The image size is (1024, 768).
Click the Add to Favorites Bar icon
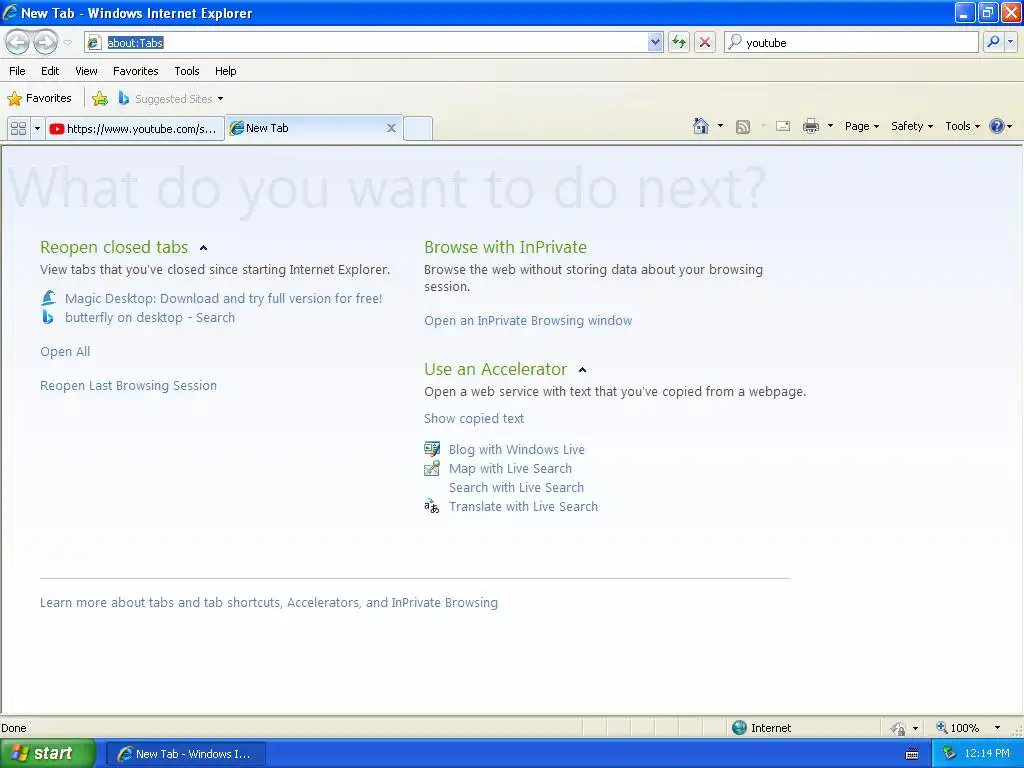pyautogui.click(x=100, y=99)
